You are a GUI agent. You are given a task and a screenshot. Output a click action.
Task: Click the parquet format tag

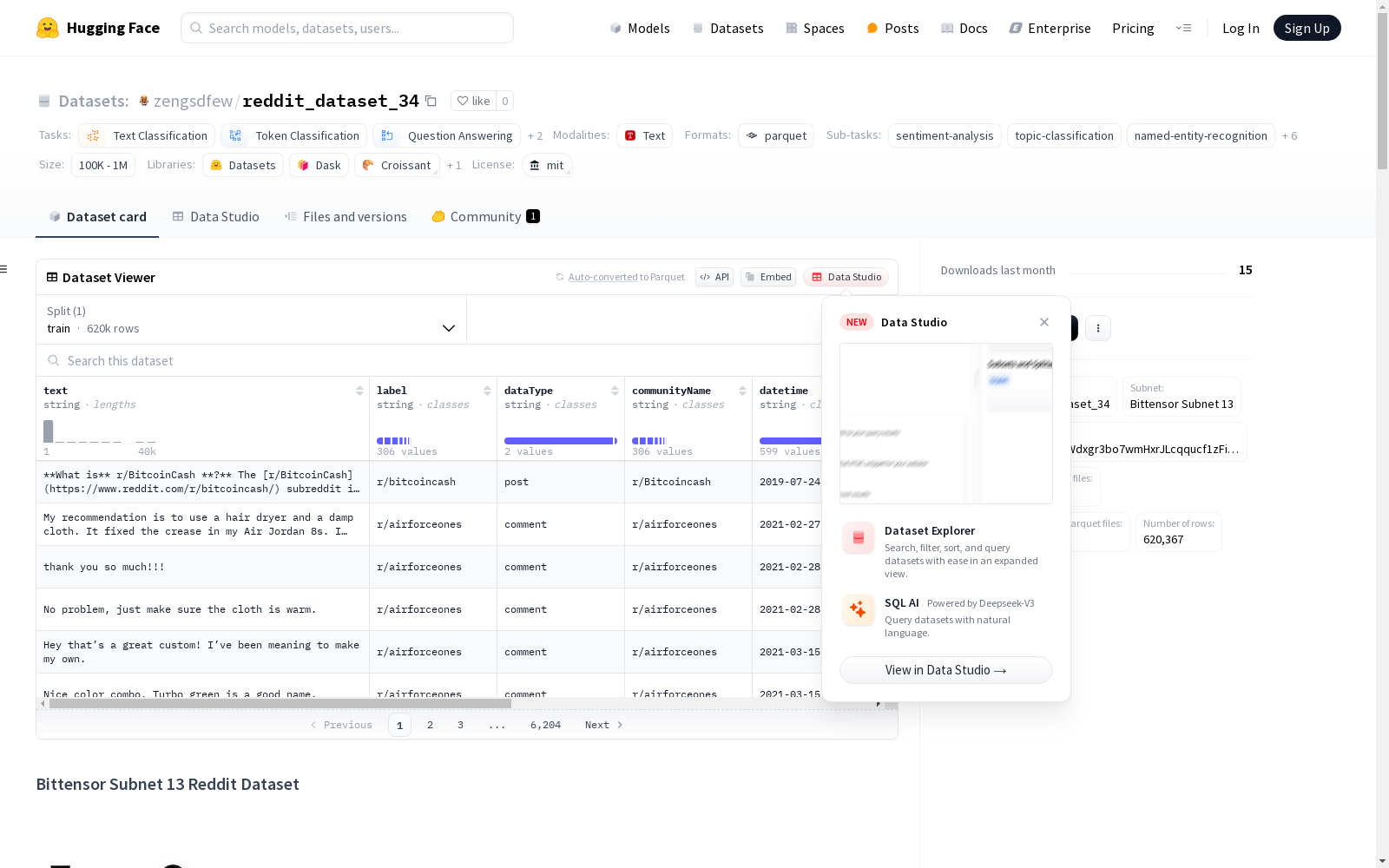coord(776,135)
